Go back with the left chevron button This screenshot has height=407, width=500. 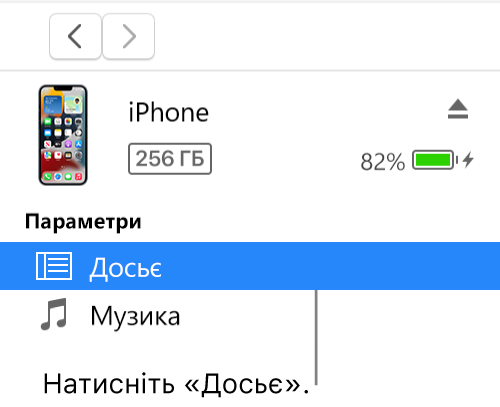tap(75, 36)
